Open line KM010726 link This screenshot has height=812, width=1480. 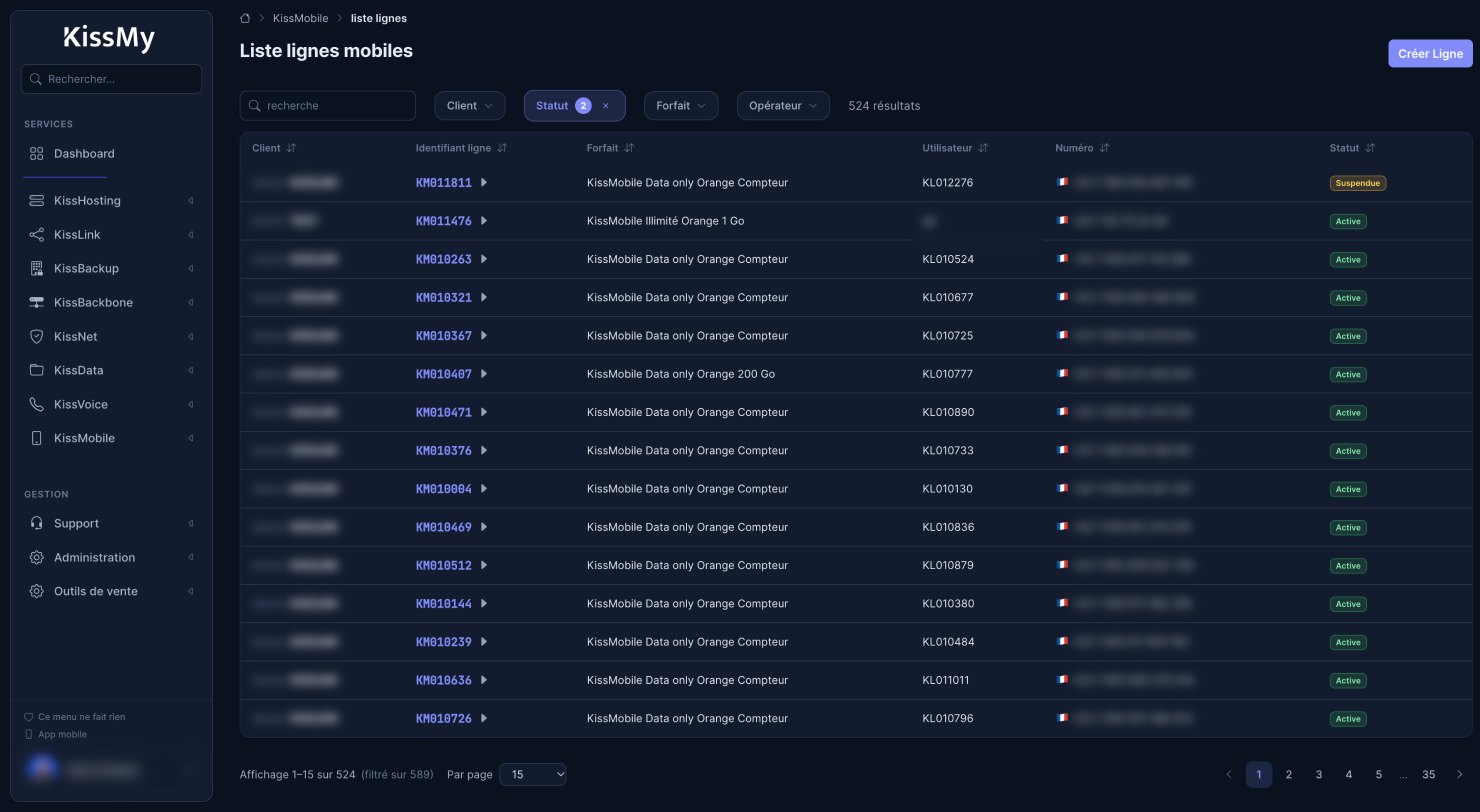(444, 719)
